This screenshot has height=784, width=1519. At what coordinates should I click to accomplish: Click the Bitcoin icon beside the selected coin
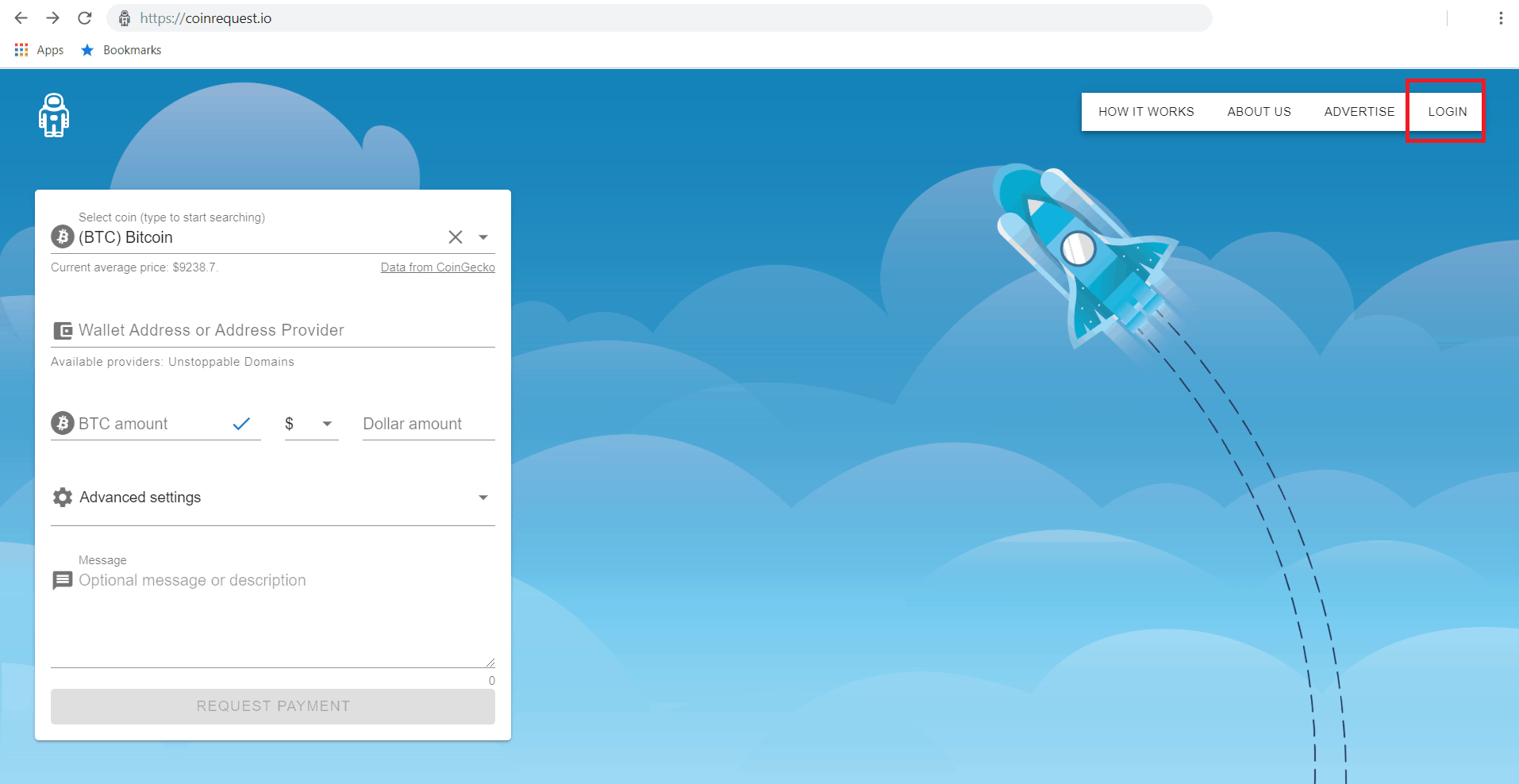coord(63,236)
